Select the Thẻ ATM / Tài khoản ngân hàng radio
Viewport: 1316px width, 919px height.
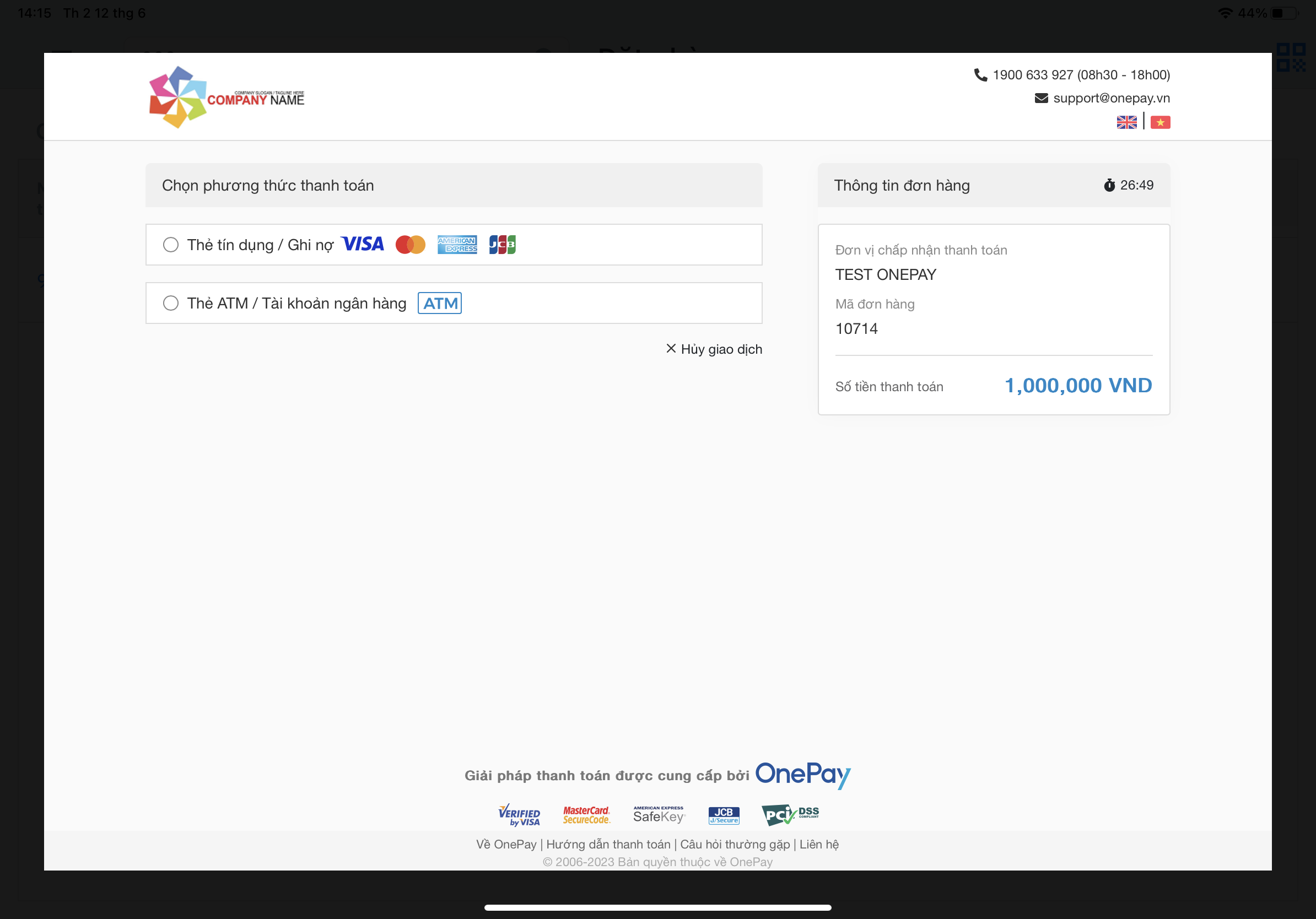click(171, 303)
